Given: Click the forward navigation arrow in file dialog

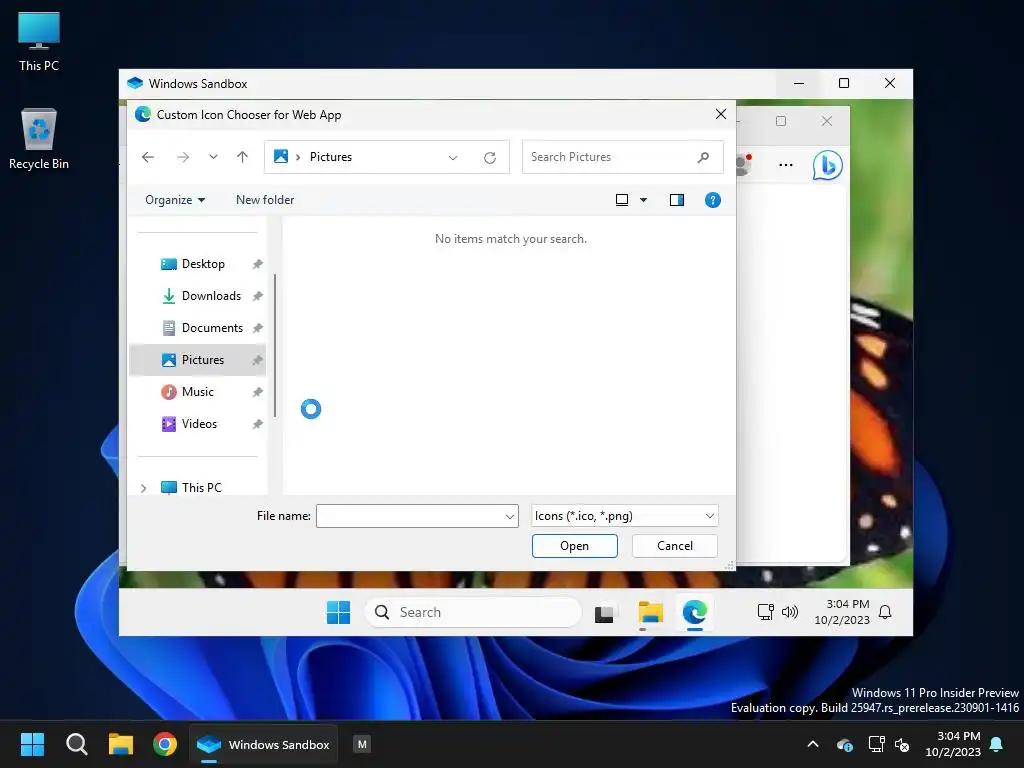Looking at the screenshot, I should pyautogui.click(x=183, y=157).
